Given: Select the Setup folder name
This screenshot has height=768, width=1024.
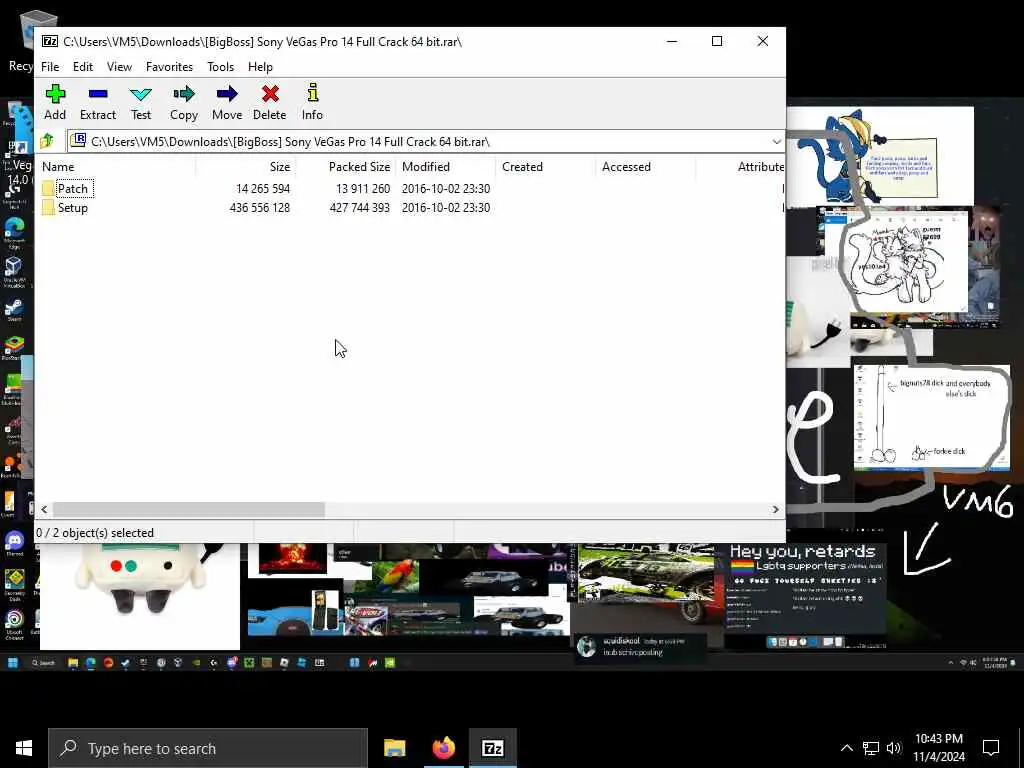Looking at the screenshot, I should tap(72, 208).
